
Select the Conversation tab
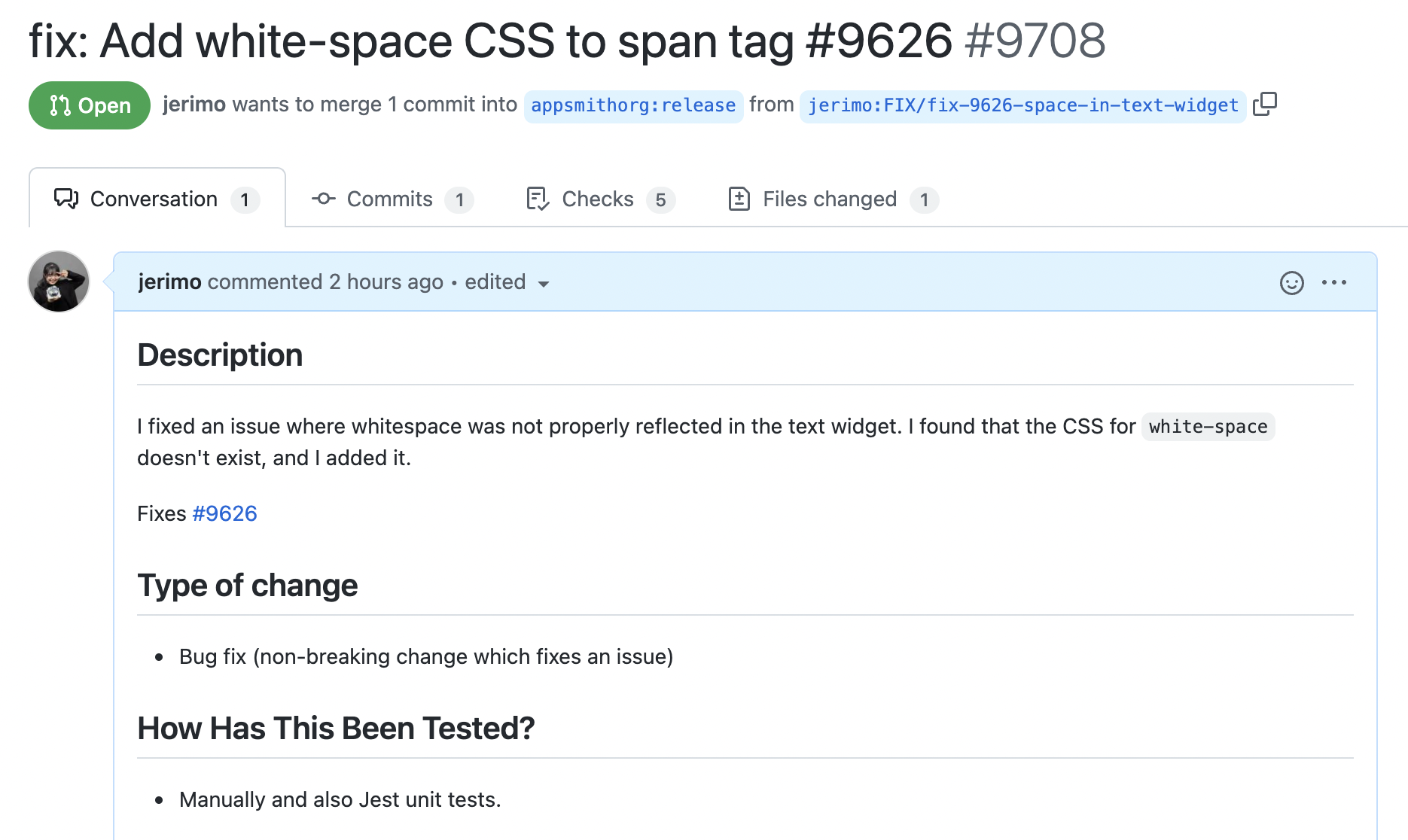157,199
